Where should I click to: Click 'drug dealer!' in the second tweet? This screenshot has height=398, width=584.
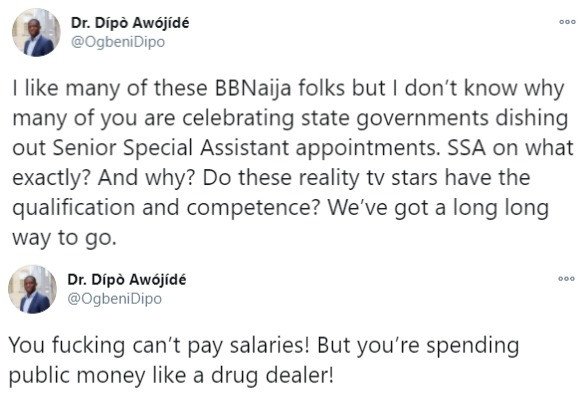click(x=272, y=375)
